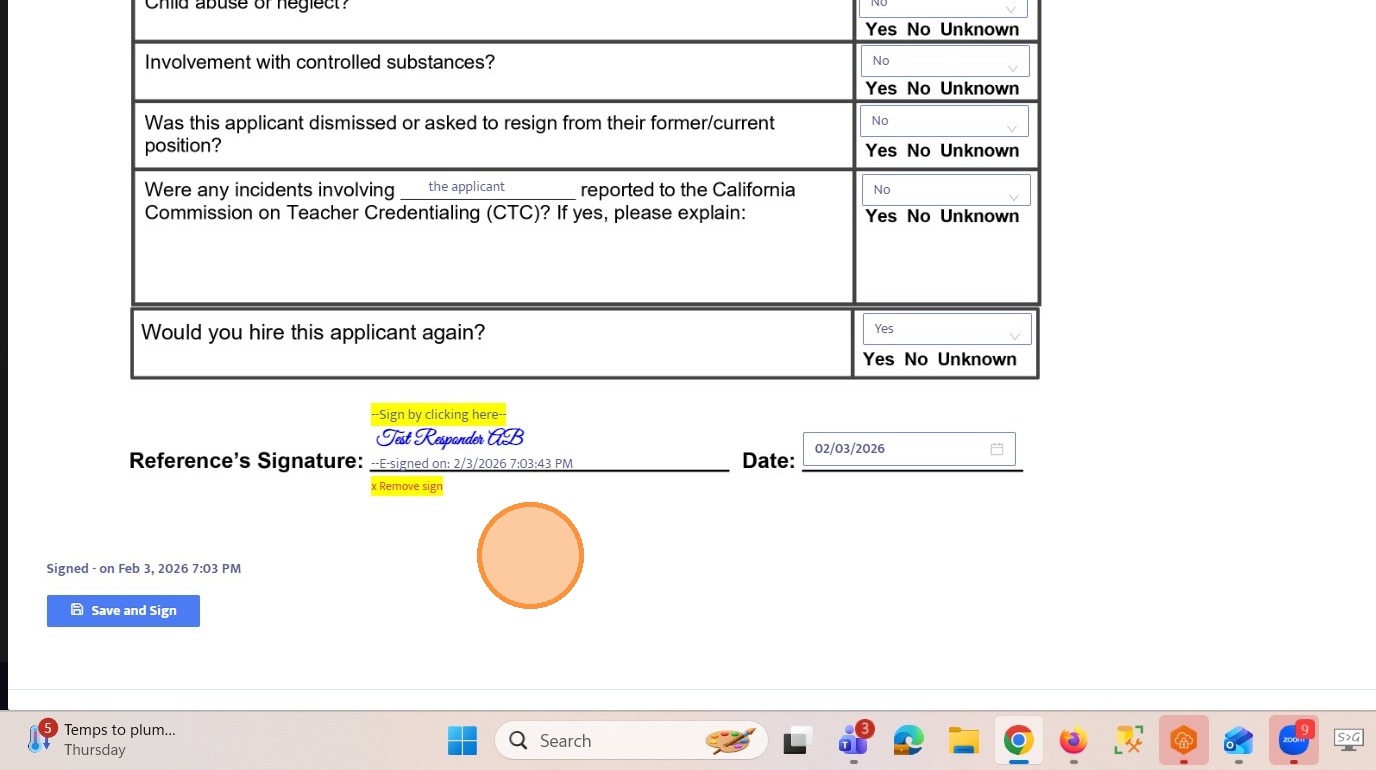Click the E-signed on 2/3/2026 timestamp text
1376x770 pixels.
coord(472,464)
